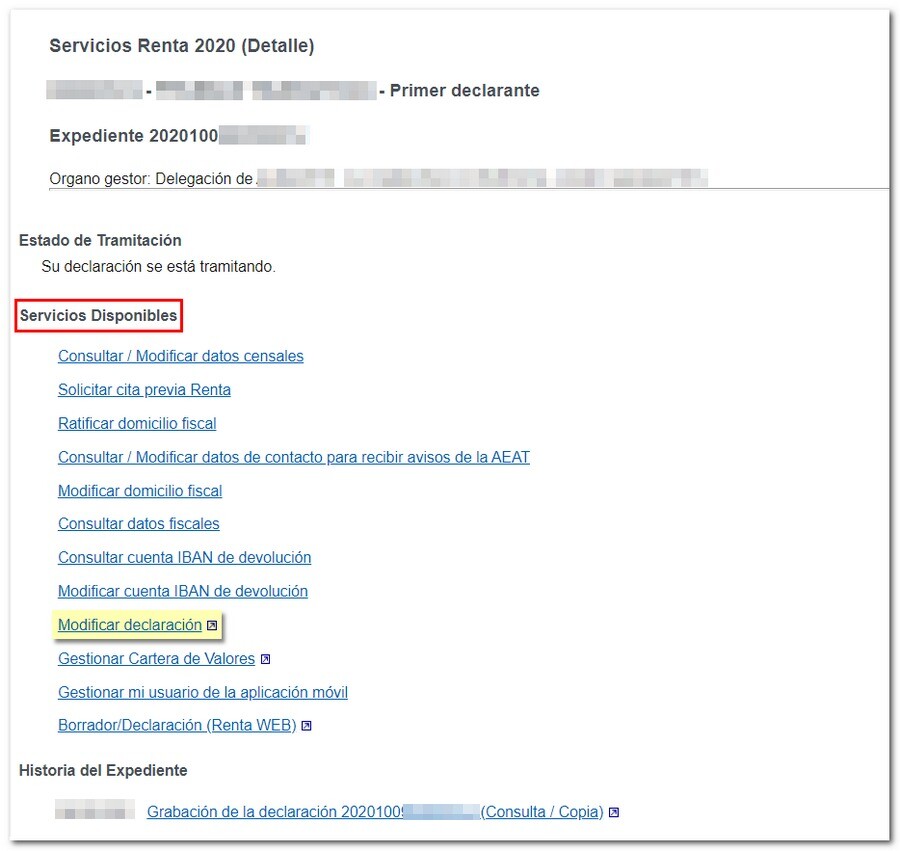Screen dimensions: 900x851
Task: Open datos de contacto para avisos AEAT link
Action: [293, 457]
